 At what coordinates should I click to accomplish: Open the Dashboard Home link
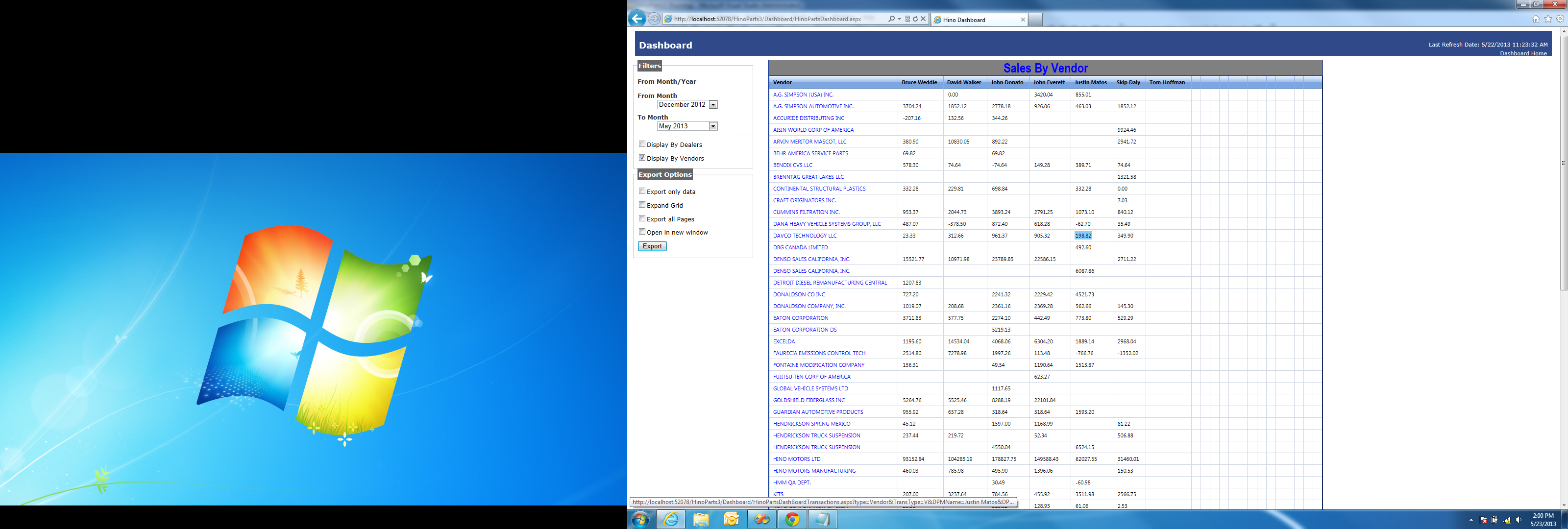pyautogui.click(x=1523, y=53)
